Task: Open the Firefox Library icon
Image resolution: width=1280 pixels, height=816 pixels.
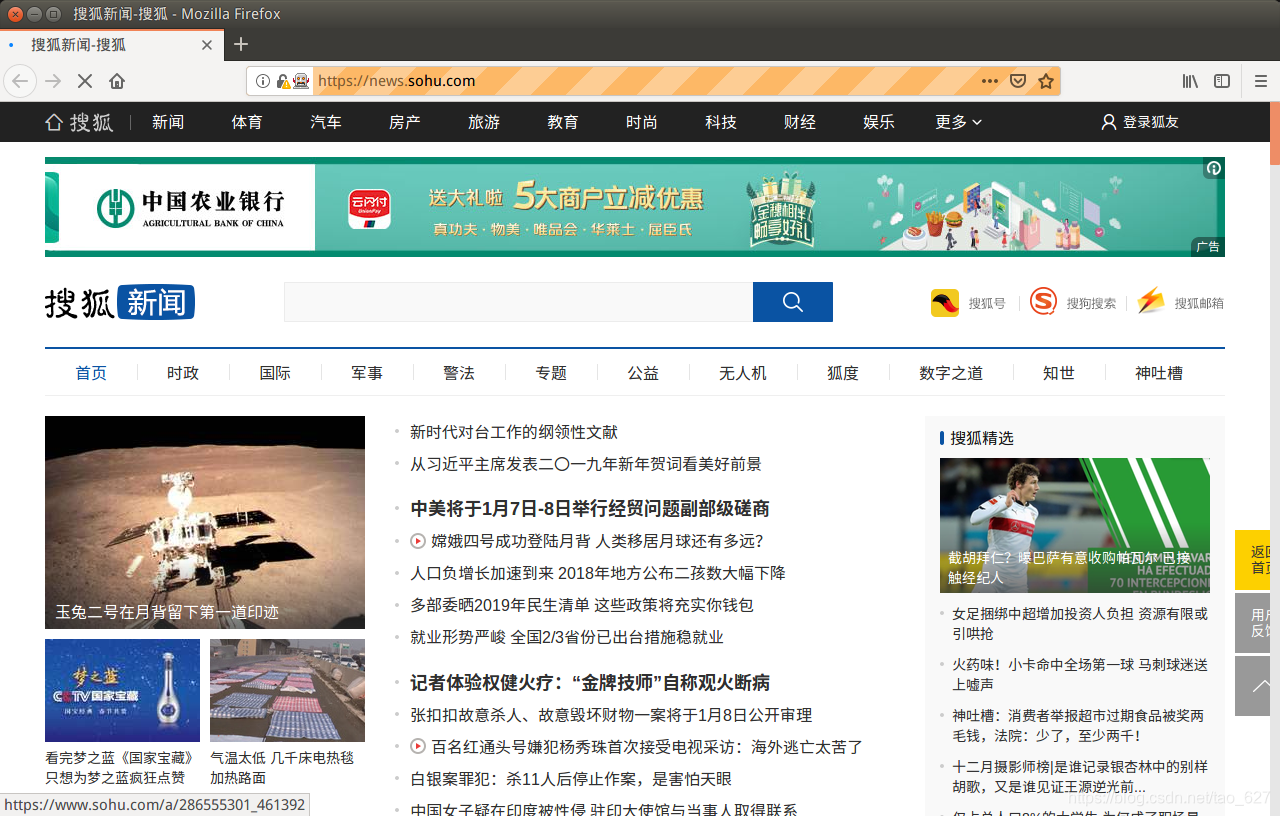Action: pyautogui.click(x=1190, y=81)
